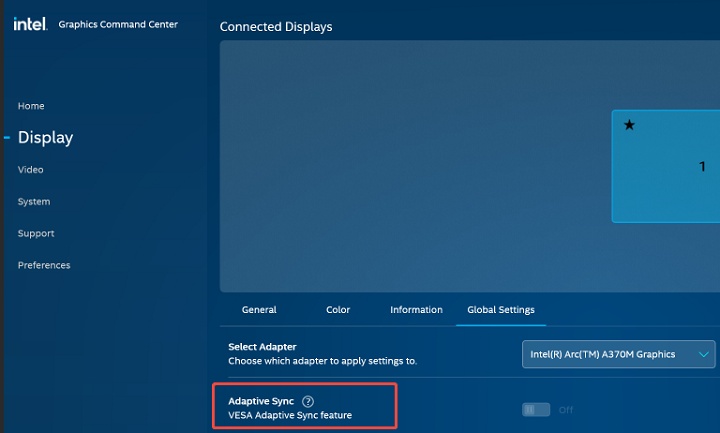Switch to the General tab
Image resolution: width=720 pixels, height=433 pixels.
point(259,309)
